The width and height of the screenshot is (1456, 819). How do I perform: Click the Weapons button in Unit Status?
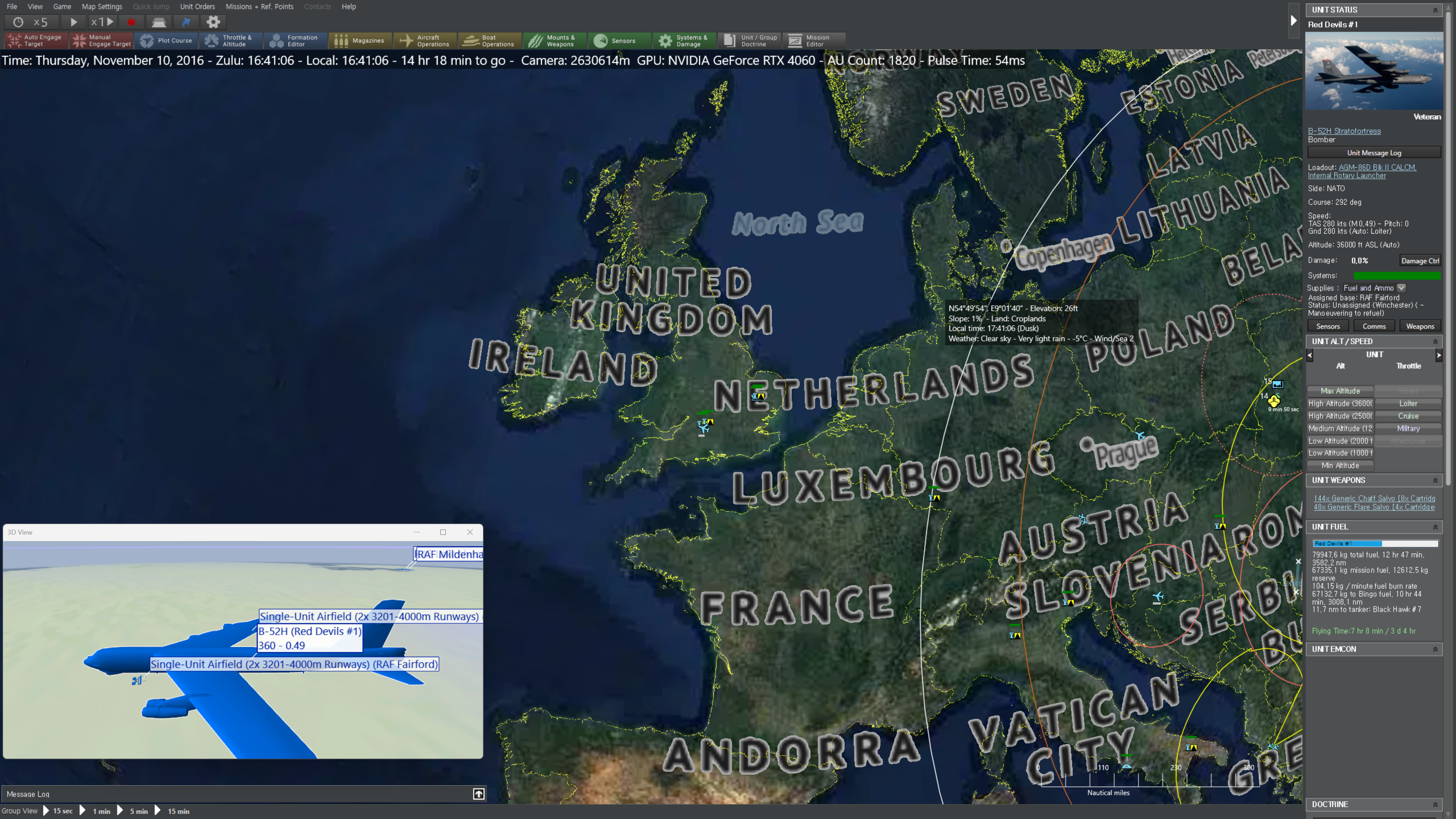[x=1420, y=326]
